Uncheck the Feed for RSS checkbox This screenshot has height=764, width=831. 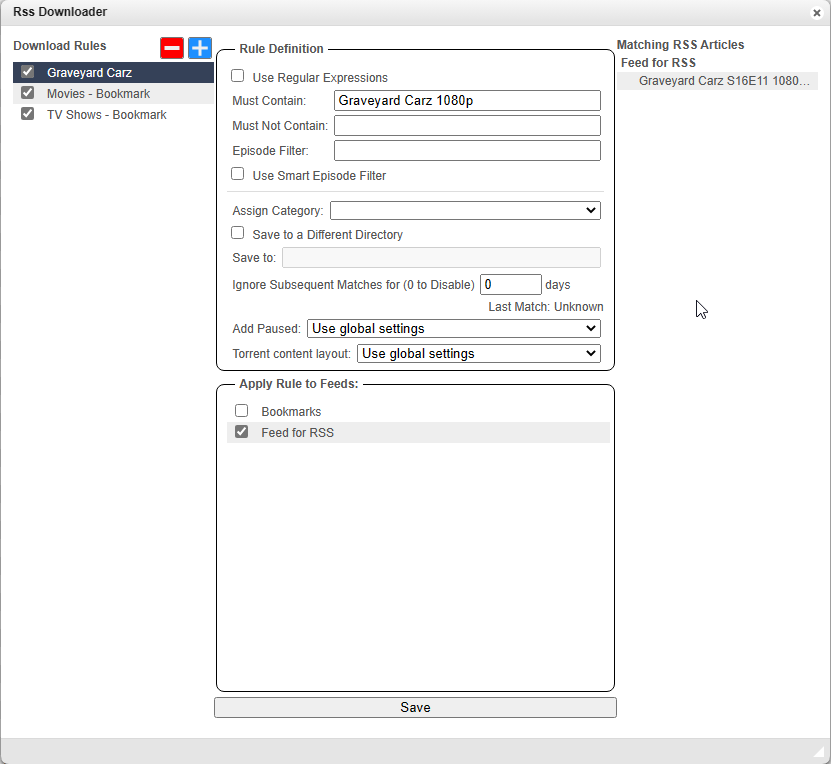pos(241,432)
